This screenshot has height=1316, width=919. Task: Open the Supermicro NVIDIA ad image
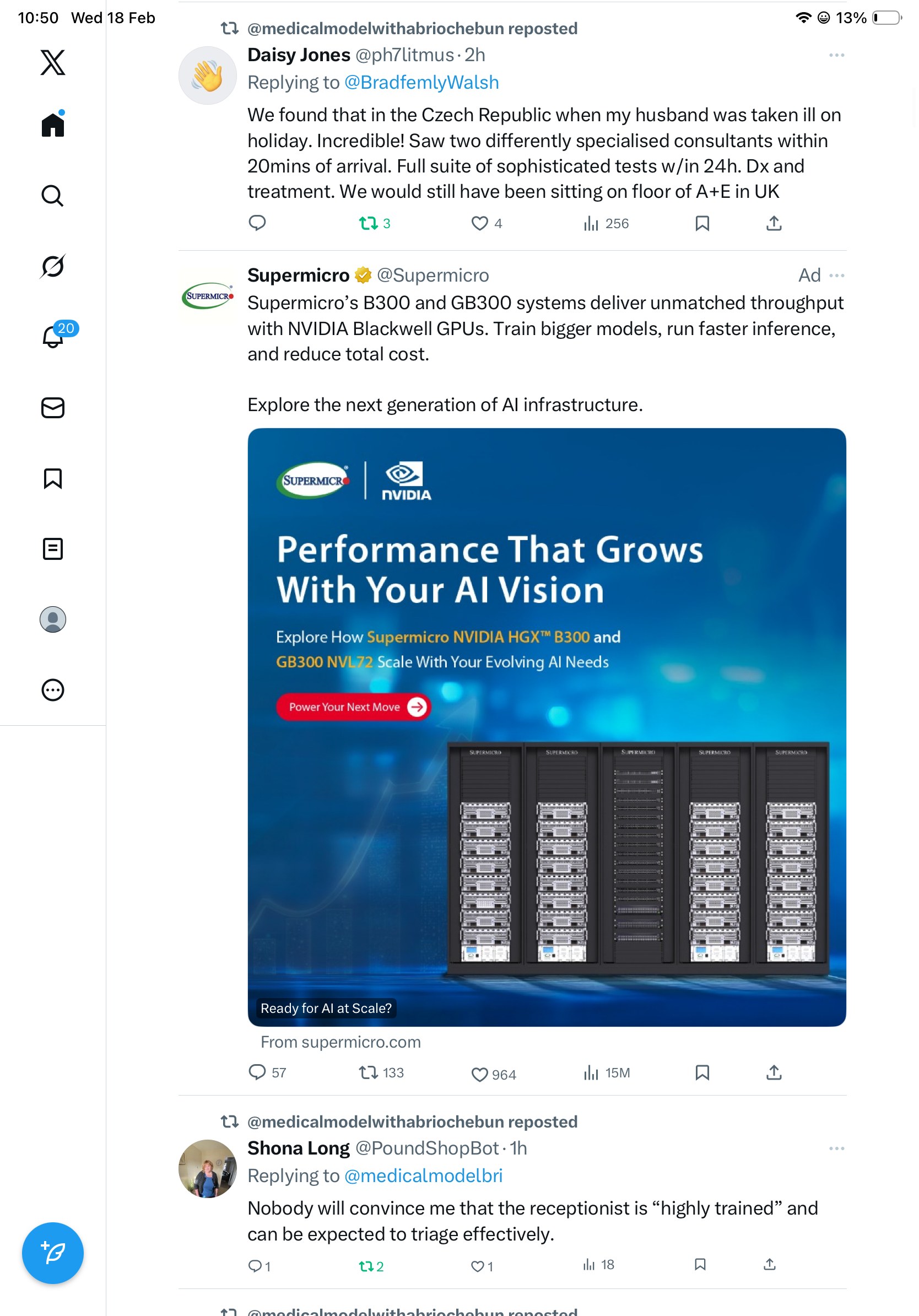(546, 727)
